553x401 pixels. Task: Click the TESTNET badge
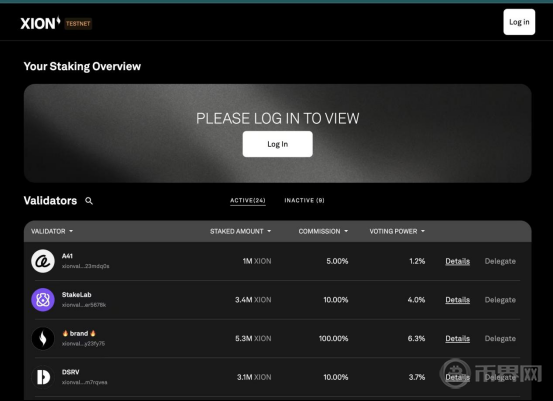(x=78, y=24)
